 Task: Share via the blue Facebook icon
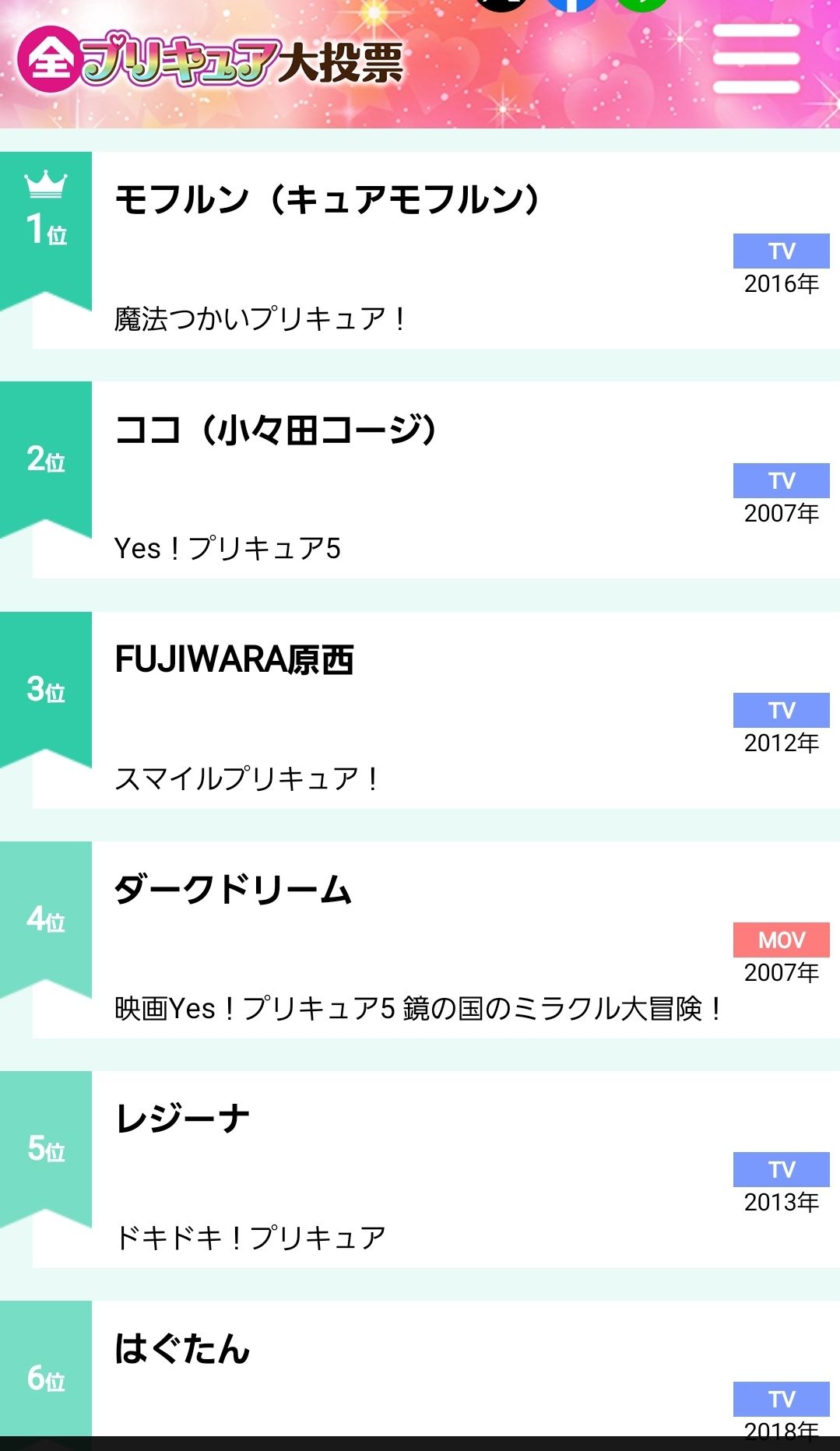(571, 4)
